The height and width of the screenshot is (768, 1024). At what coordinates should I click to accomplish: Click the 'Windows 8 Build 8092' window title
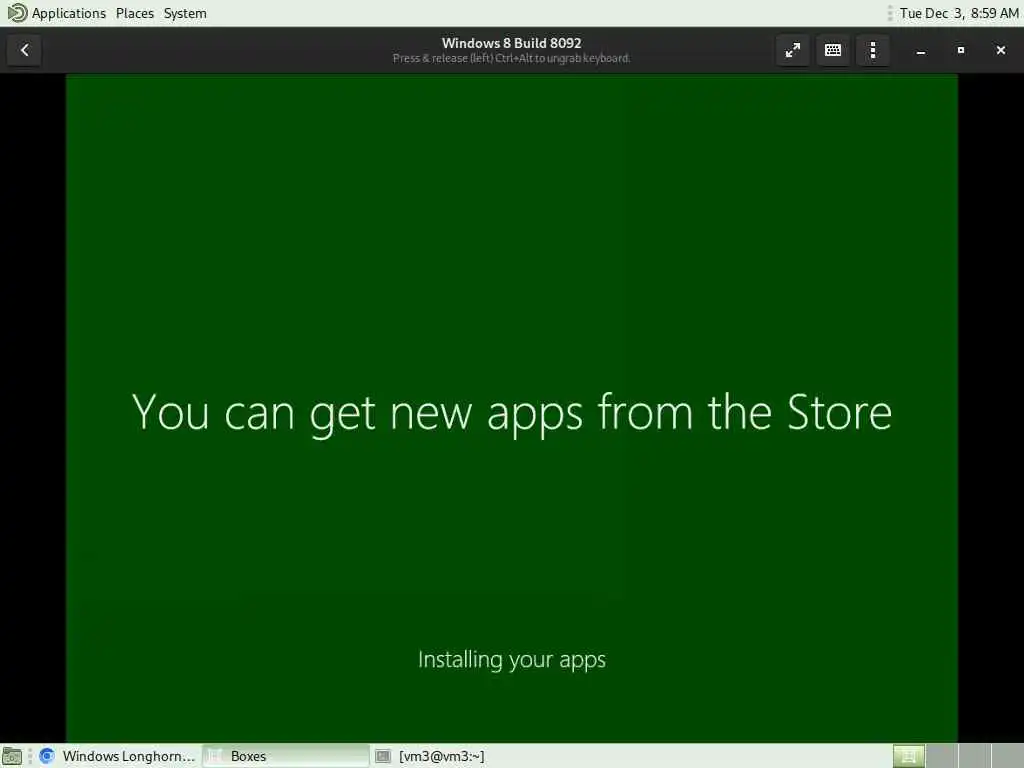[x=511, y=43]
